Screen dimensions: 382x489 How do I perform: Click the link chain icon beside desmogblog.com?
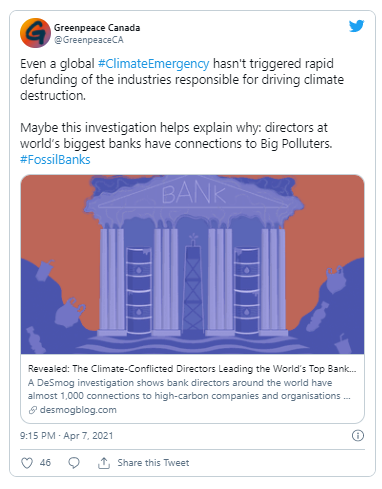pyautogui.click(x=32, y=410)
